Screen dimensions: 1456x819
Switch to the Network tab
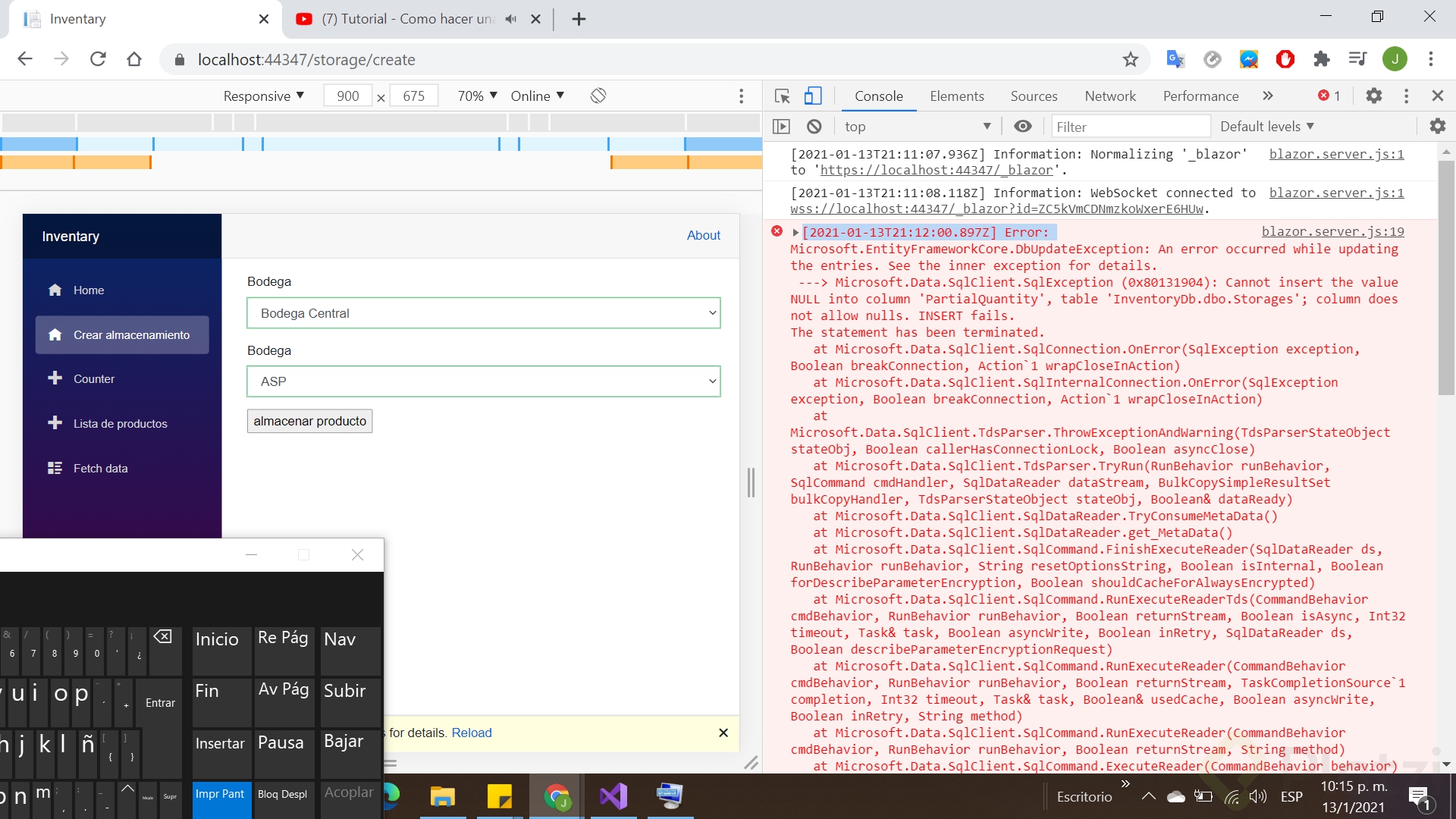tap(1109, 96)
